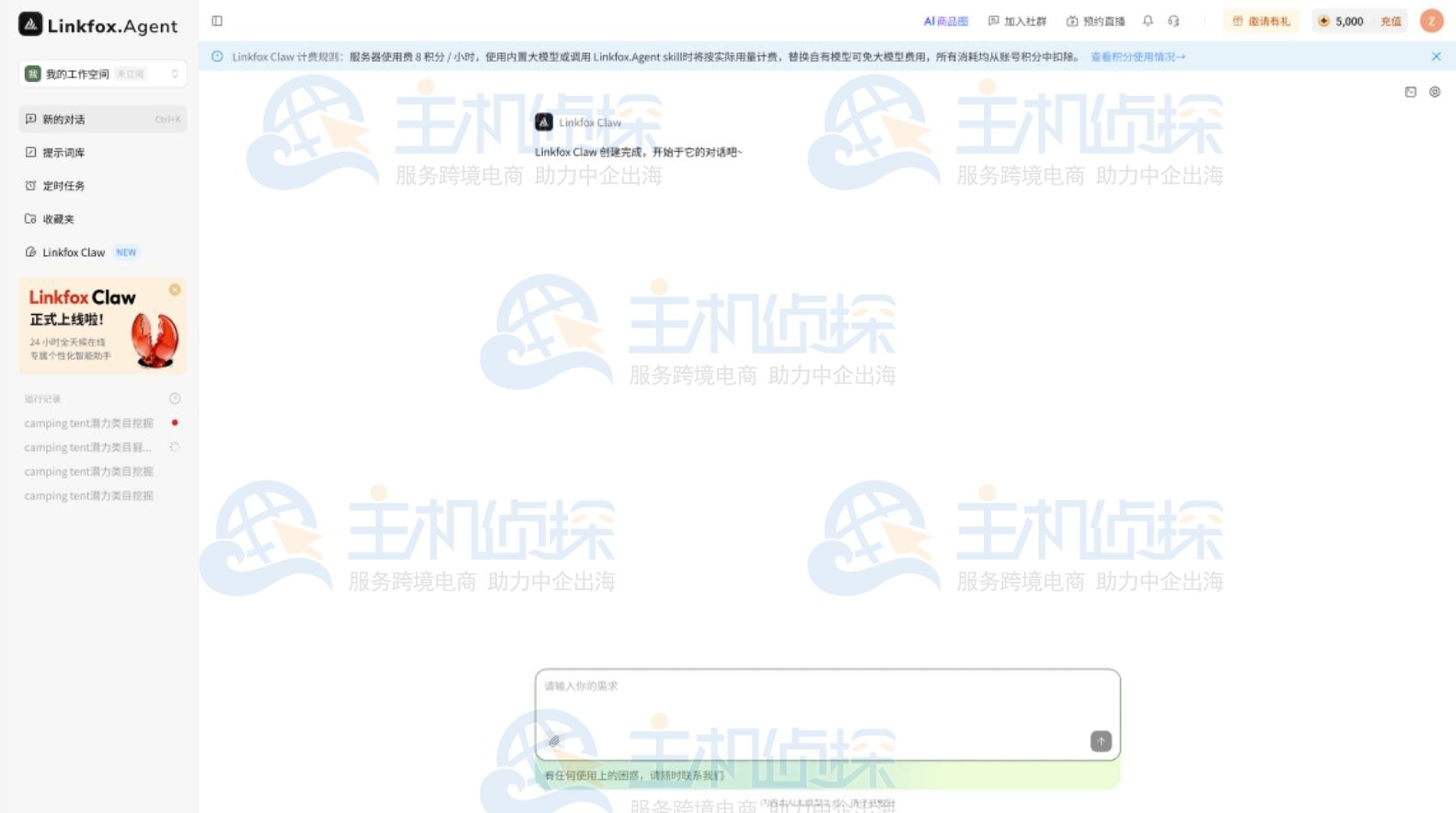Select Linkfox Claw in the sidebar
Viewport: 1456px width, 813px height.
[x=102, y=251]
